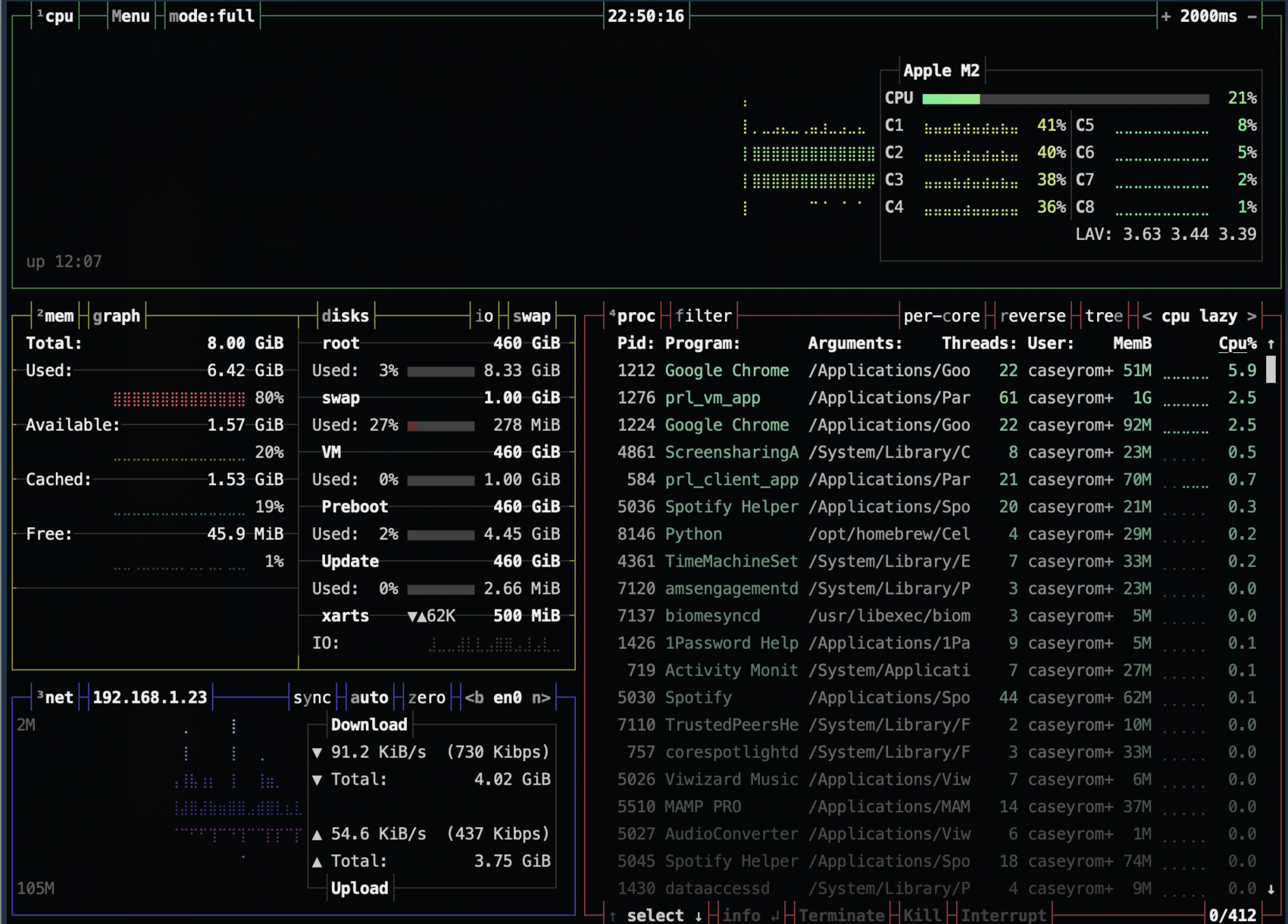
Task: Select the corespotlightd process row
Action: 936,752
